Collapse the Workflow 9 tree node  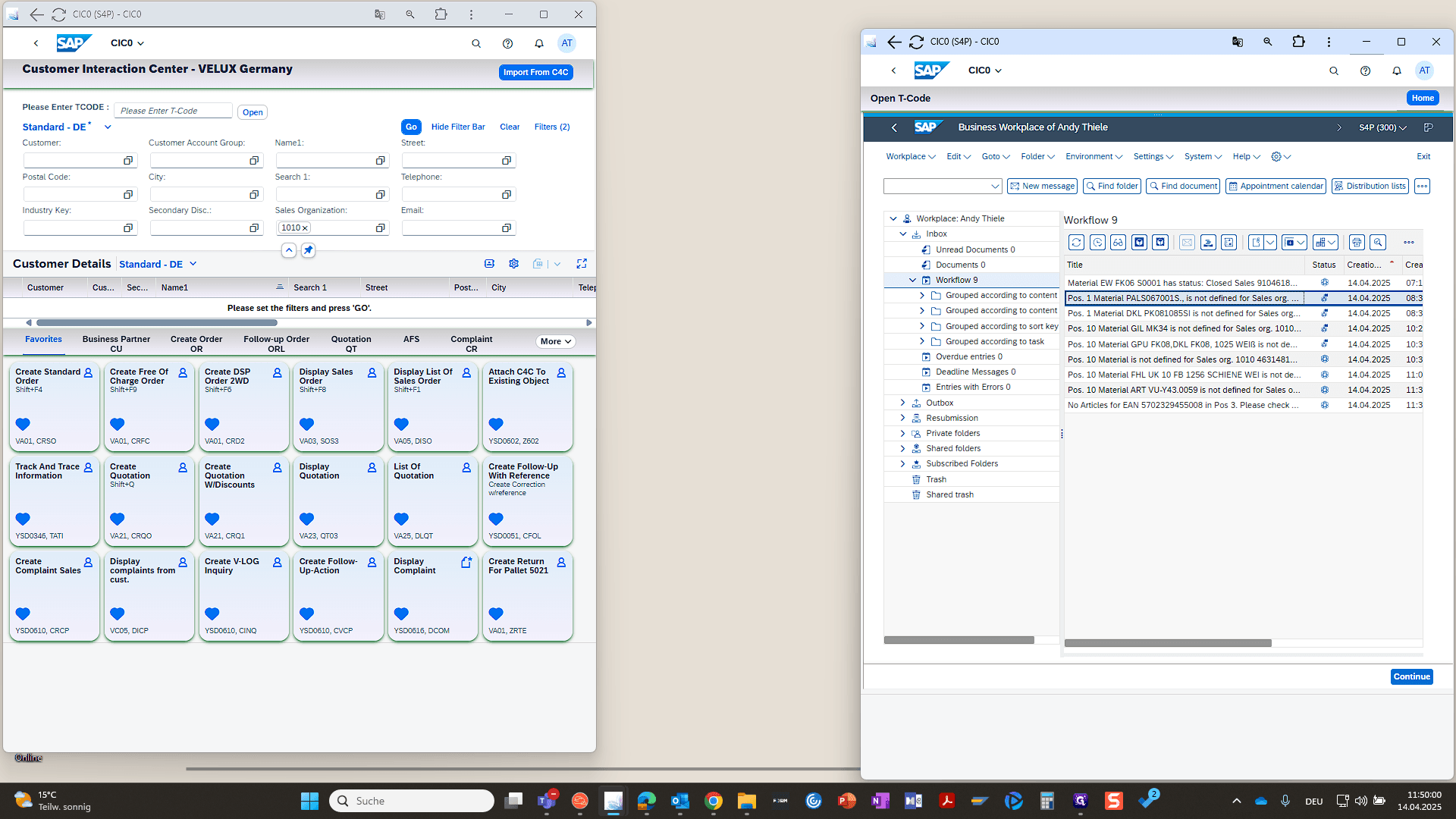[912, 281]
